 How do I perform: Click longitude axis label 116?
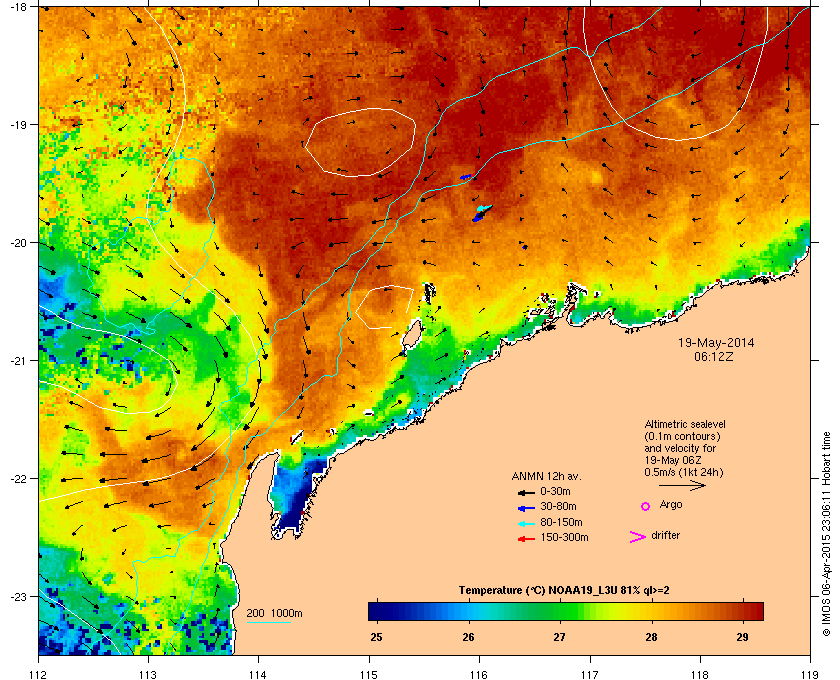point(479,675)
